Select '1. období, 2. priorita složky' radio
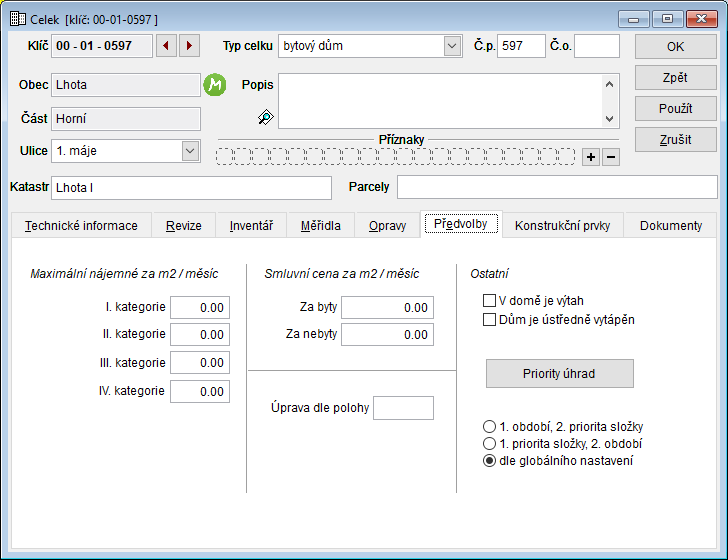The width and height of the screenshot is (728, 560). point(489,427)
